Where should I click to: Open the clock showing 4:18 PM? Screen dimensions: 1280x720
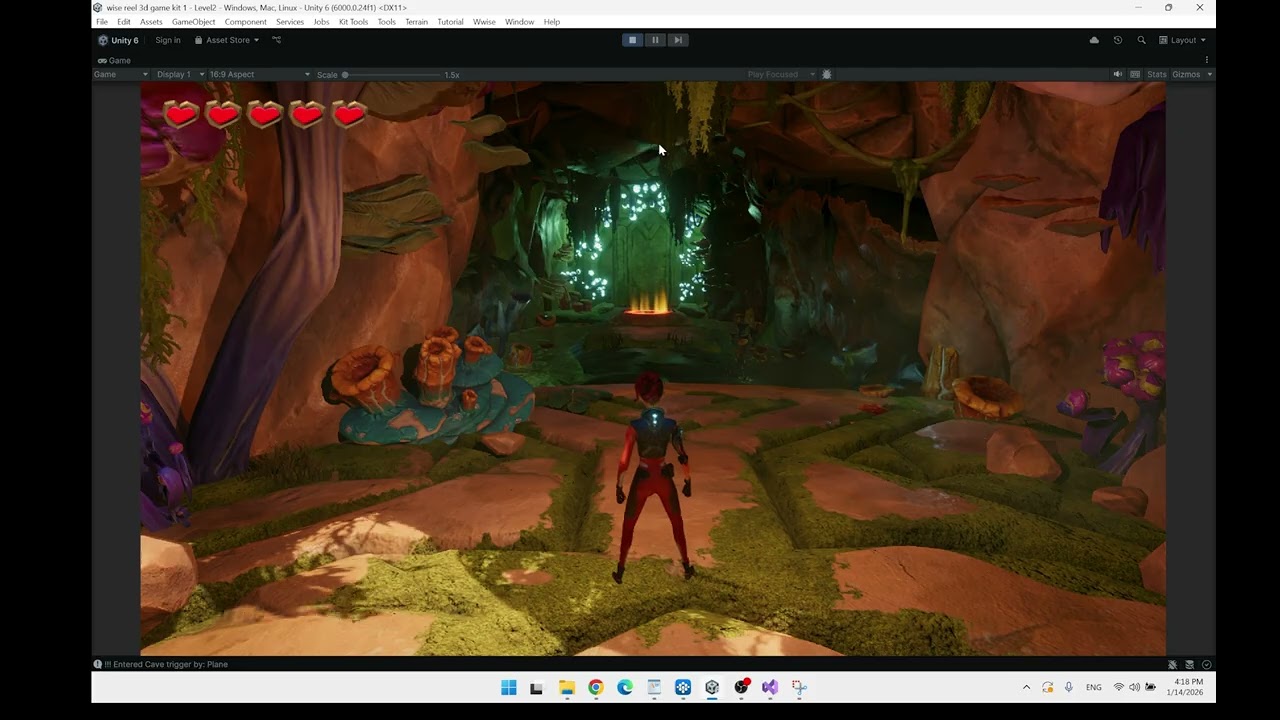[1185, 687]
